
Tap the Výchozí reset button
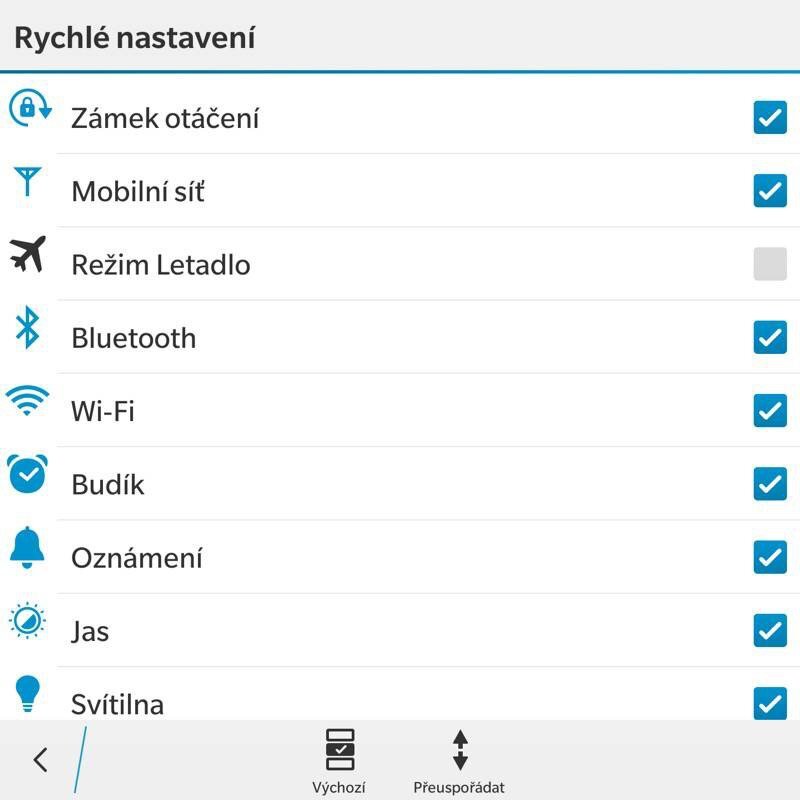(x=340, y=760)
